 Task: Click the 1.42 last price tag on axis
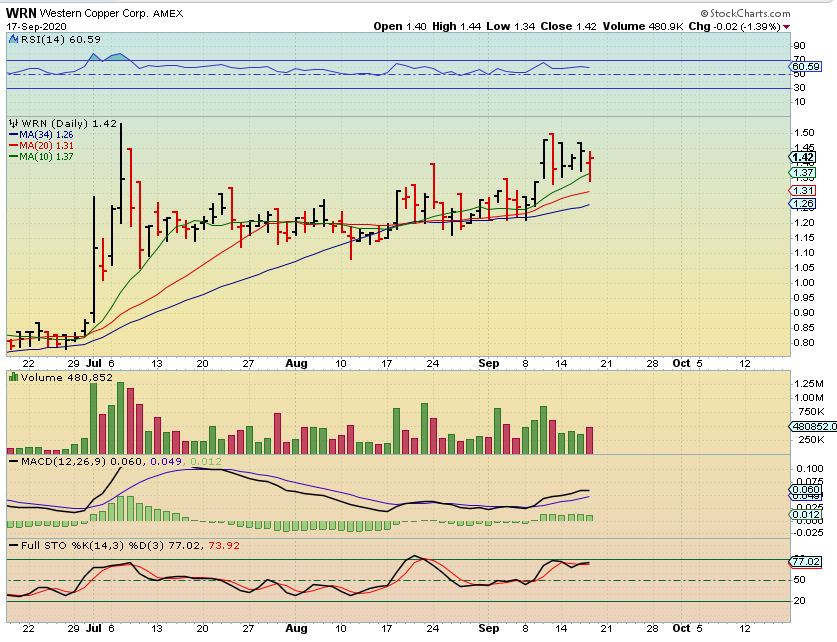(x=802, y=157)
